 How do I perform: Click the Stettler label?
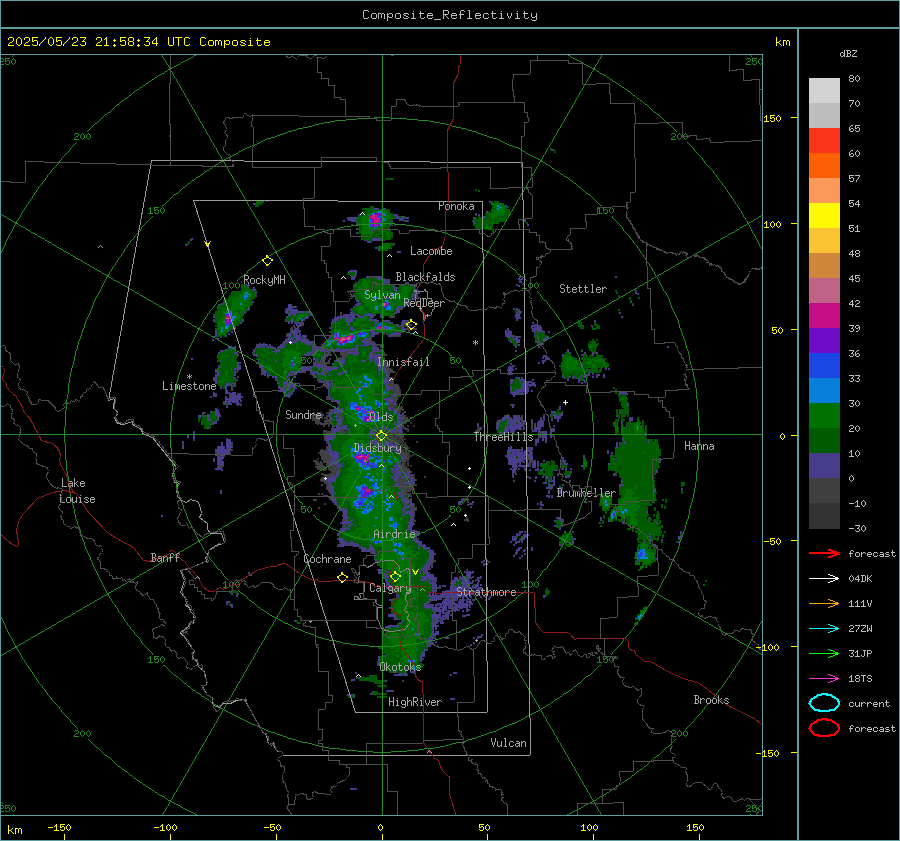583,289
